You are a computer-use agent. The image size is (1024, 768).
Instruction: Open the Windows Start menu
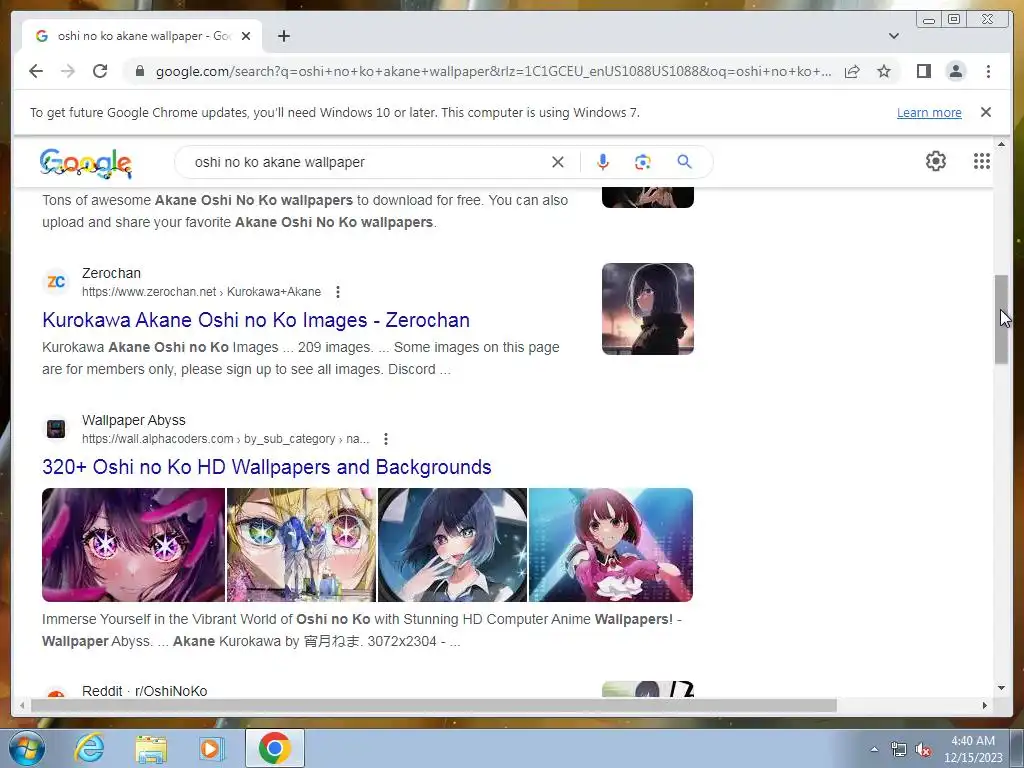coord(25,748)
